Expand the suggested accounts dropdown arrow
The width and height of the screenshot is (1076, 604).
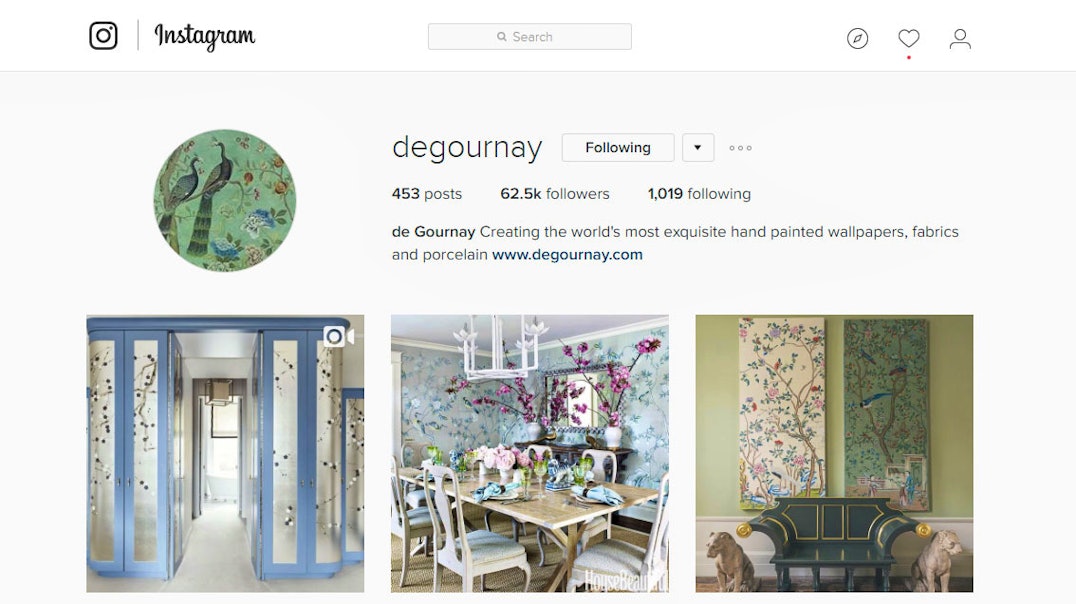tap(698, 148)
